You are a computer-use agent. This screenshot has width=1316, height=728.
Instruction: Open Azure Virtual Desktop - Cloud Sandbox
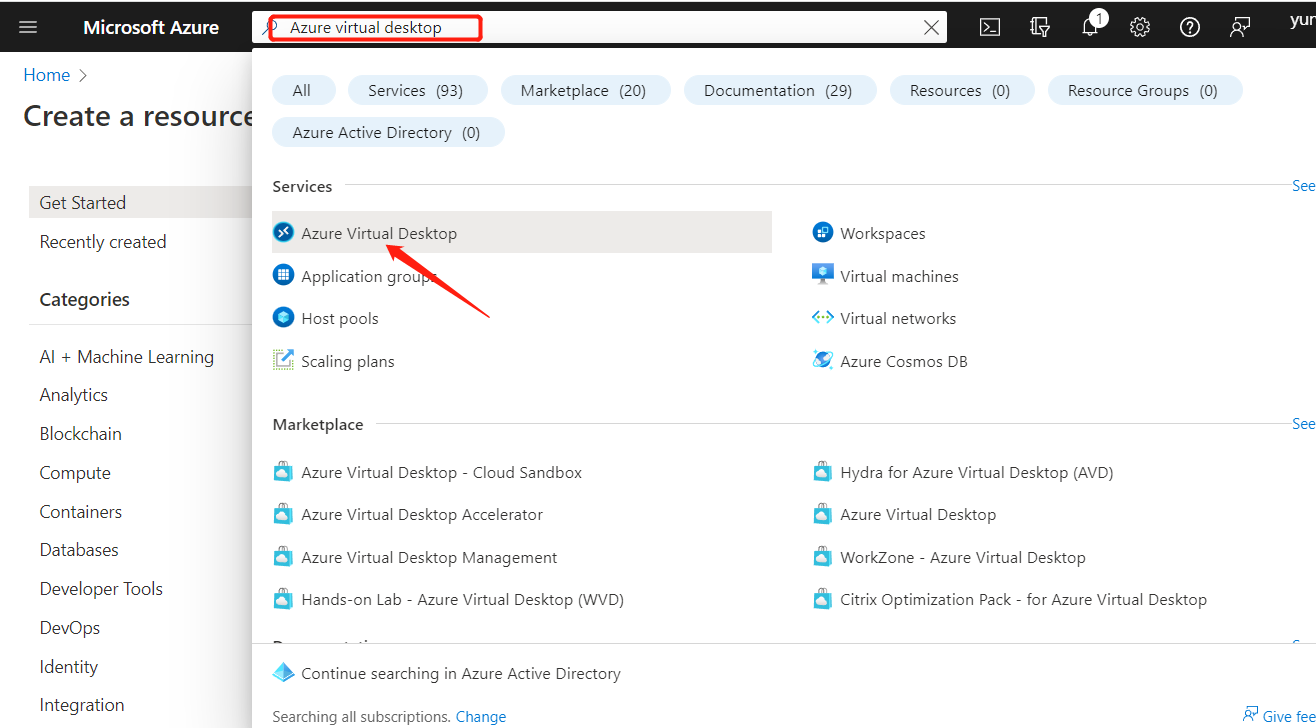click(x=442, y=472)
